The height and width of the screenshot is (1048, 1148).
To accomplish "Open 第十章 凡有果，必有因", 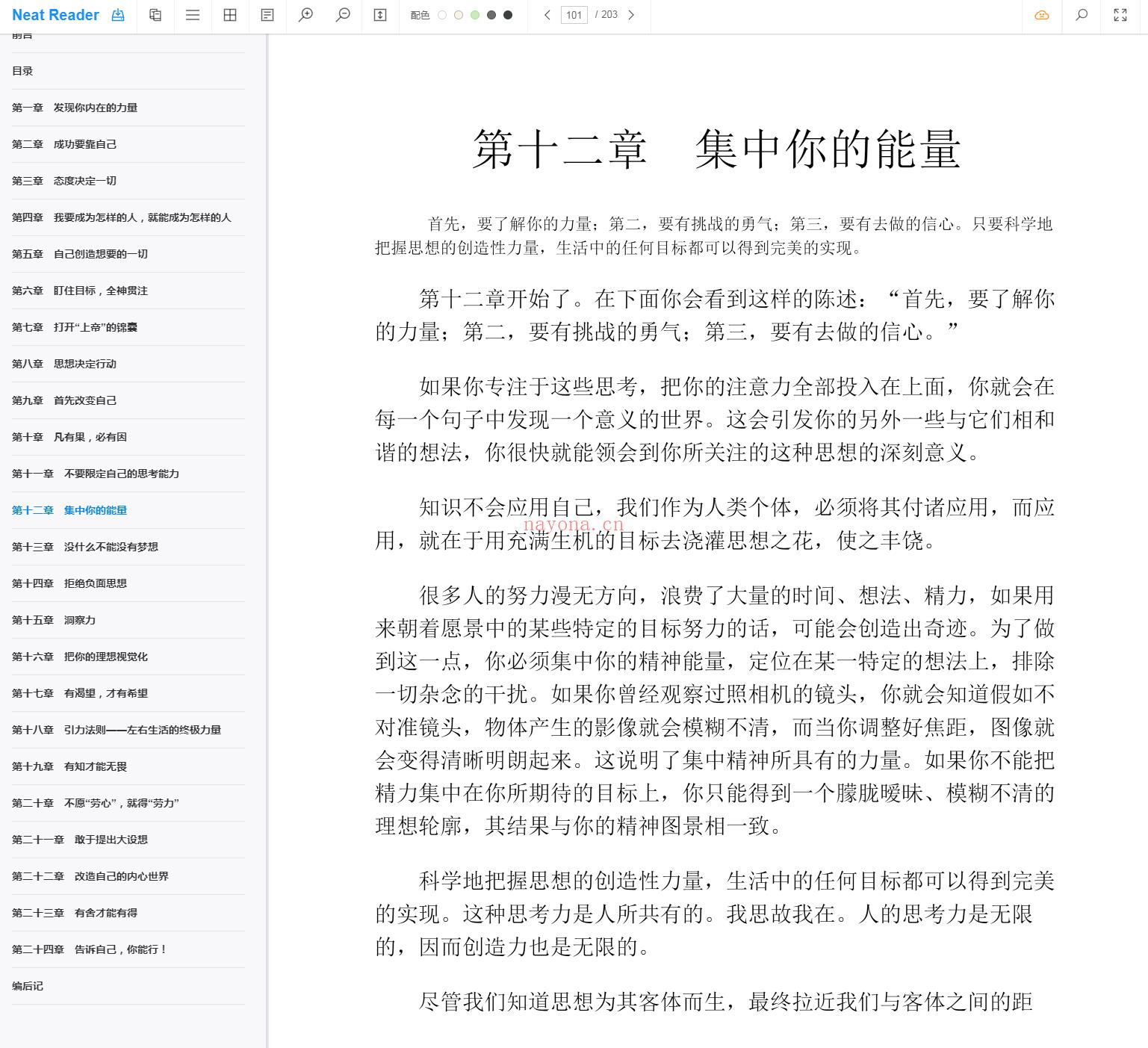I will 128,437.
